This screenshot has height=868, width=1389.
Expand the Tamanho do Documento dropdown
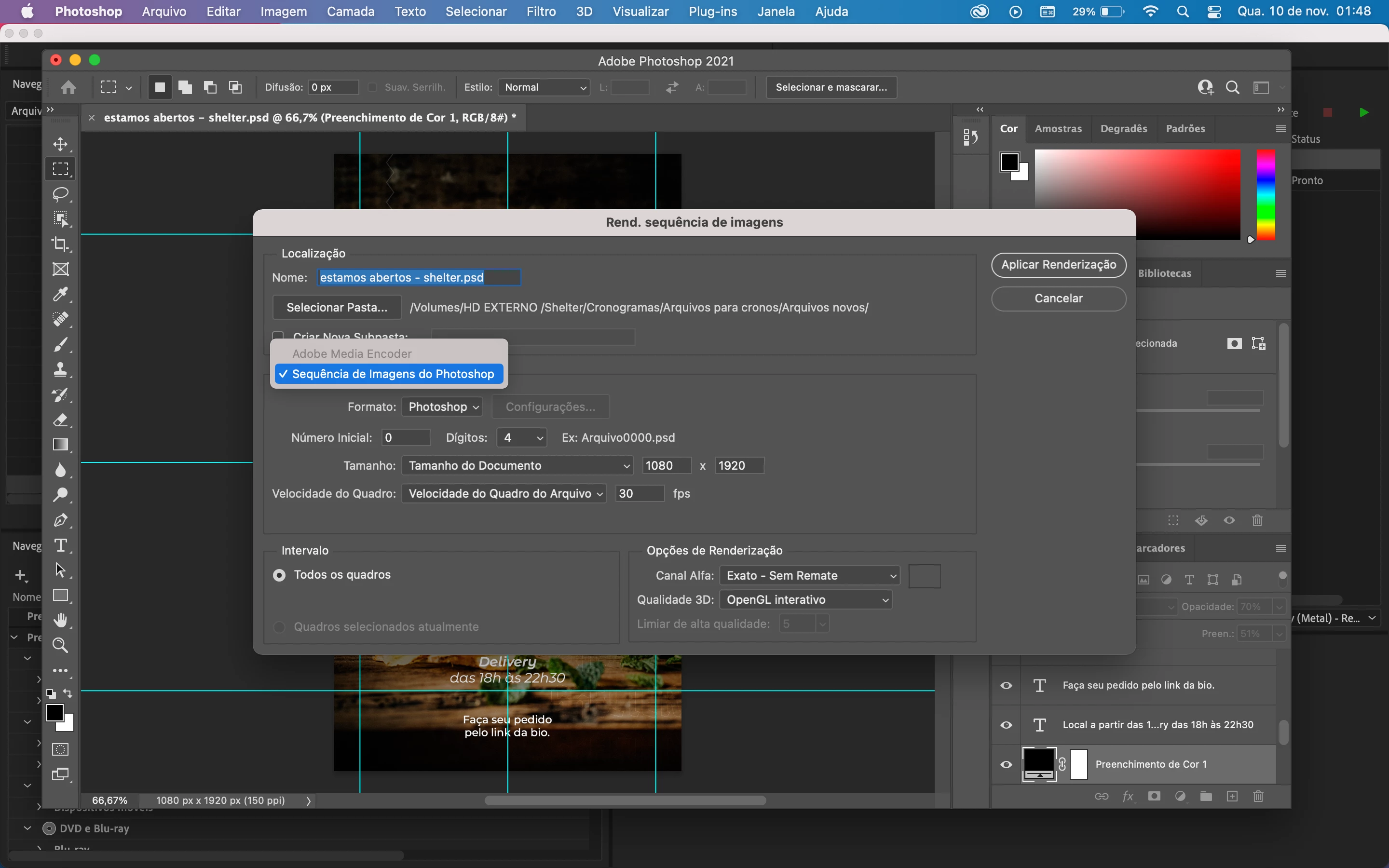point(517,465)
